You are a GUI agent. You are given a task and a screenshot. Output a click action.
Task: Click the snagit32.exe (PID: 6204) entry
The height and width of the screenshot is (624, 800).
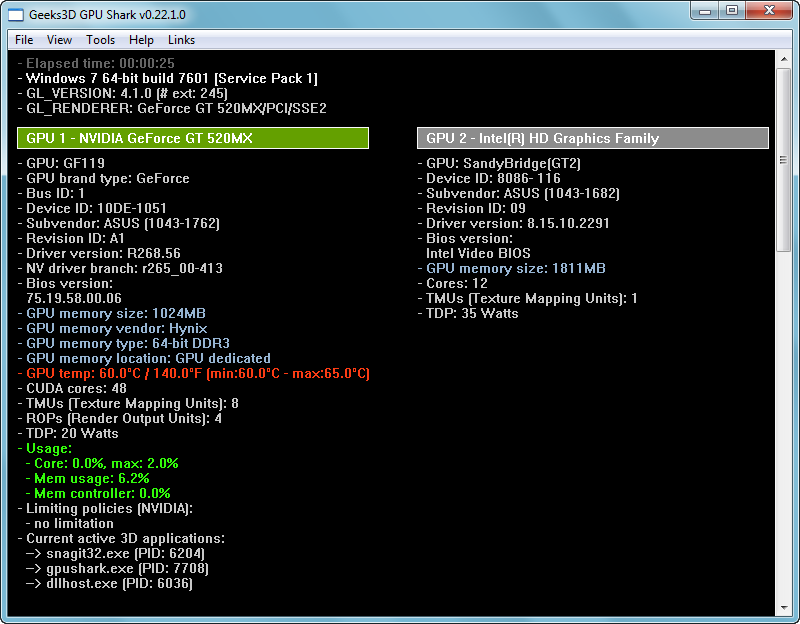tap(115, 554)
